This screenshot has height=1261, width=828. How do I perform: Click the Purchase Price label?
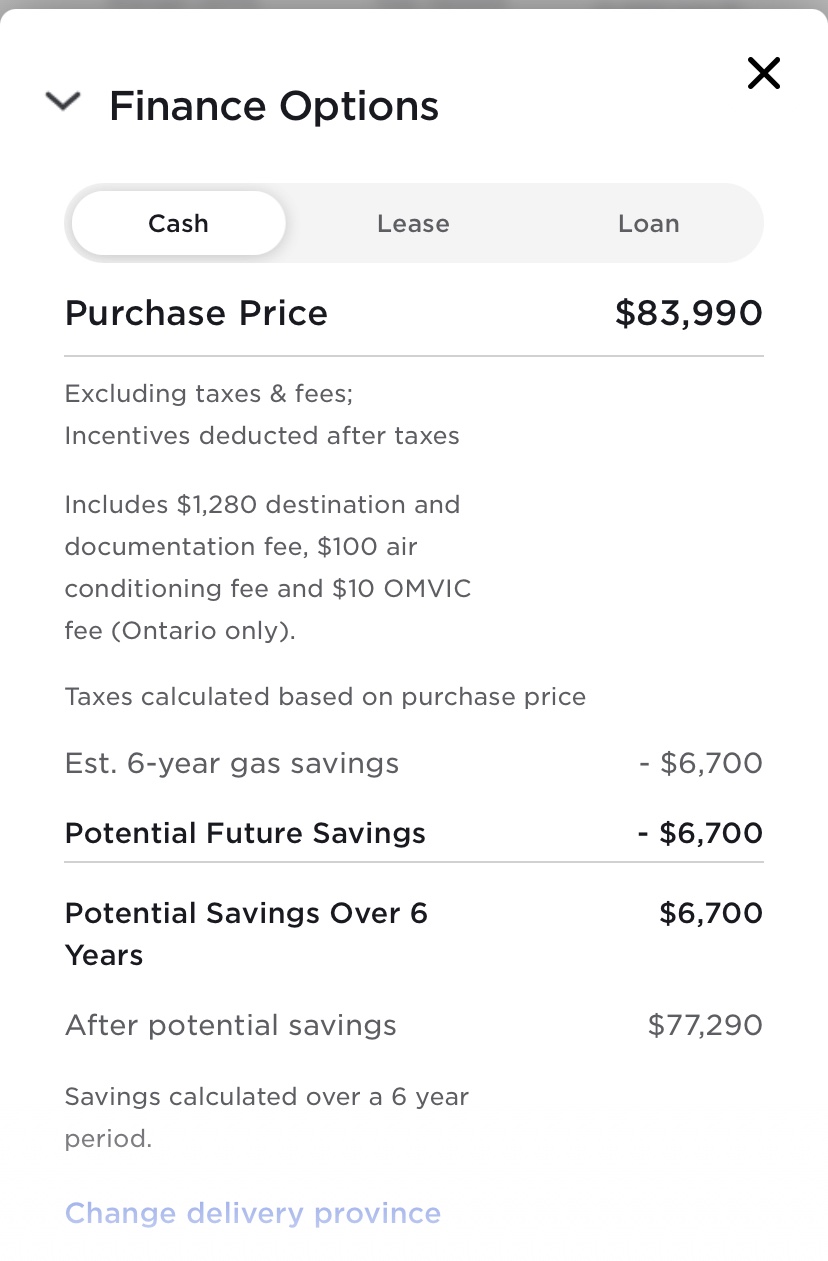pos(196,314)
